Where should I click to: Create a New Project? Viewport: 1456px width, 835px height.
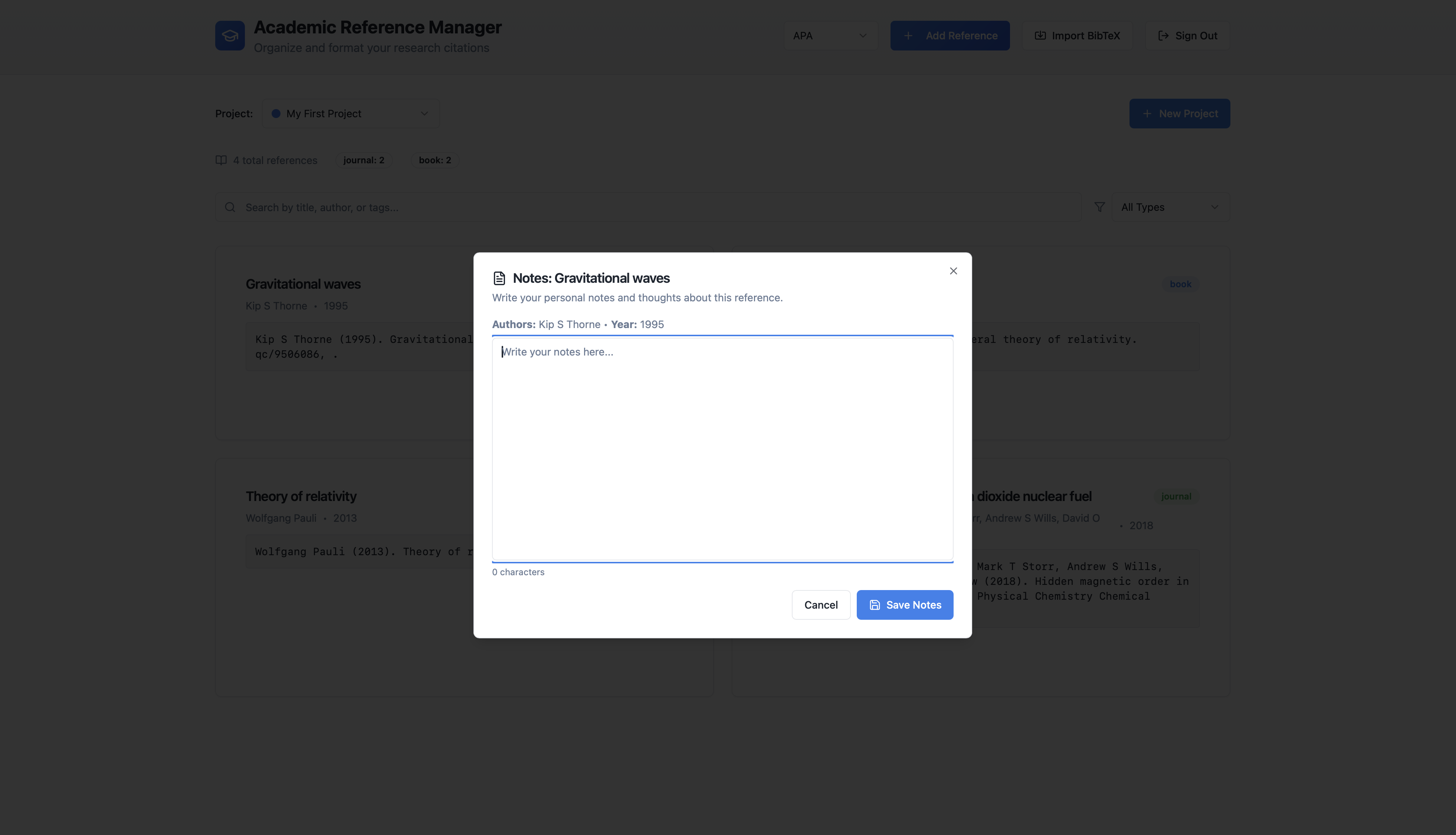pos(1179,114)
